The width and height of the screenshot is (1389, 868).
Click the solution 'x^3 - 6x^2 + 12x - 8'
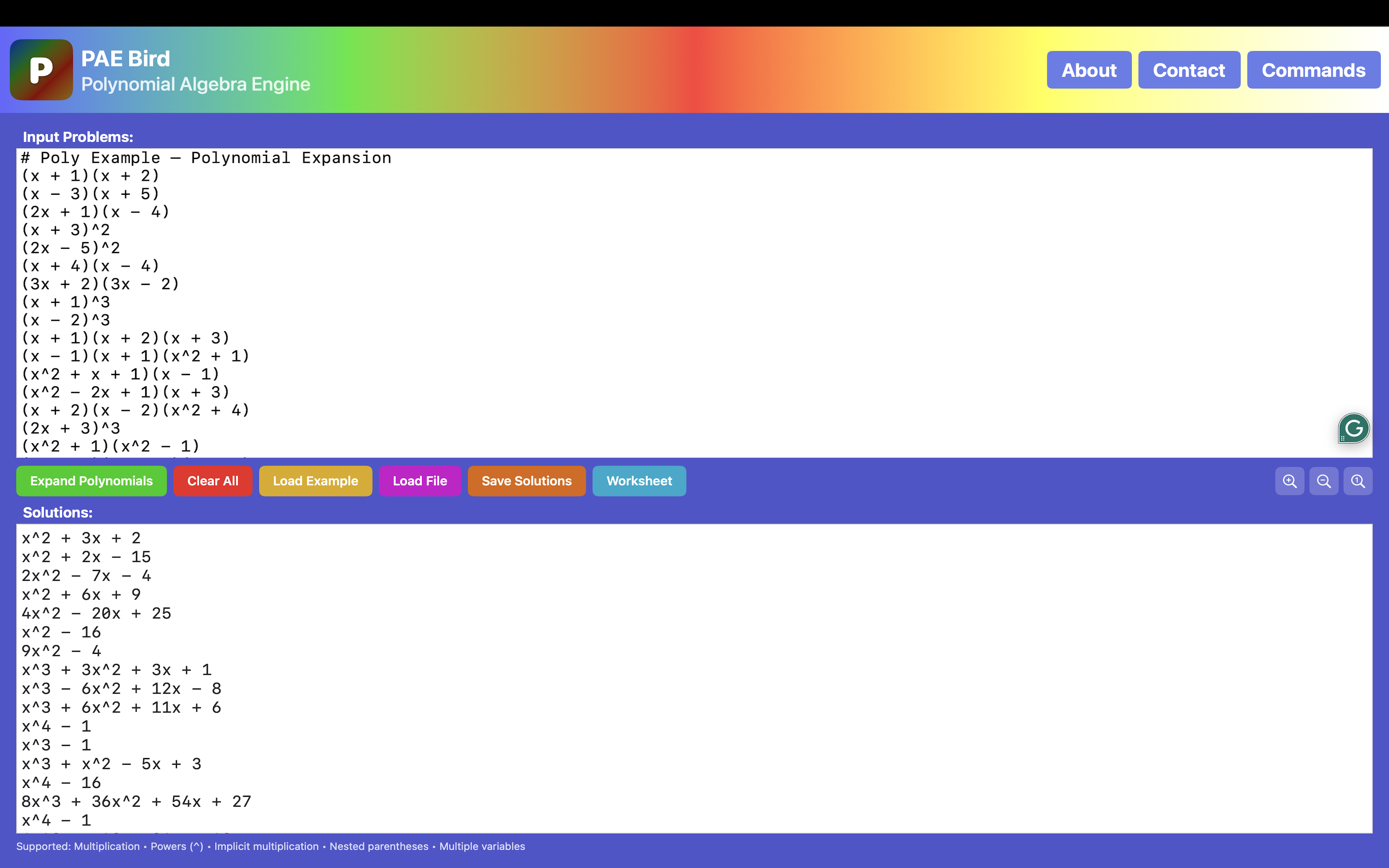121,689
